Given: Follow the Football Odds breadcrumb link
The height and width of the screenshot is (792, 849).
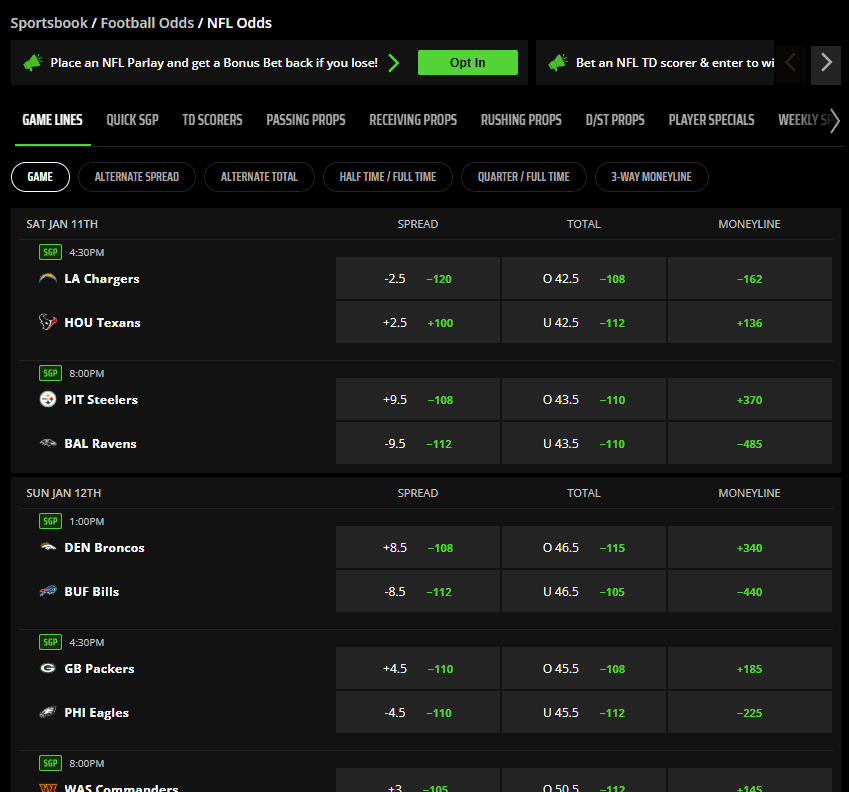Looking at the screenshot, I should [147, 23].
